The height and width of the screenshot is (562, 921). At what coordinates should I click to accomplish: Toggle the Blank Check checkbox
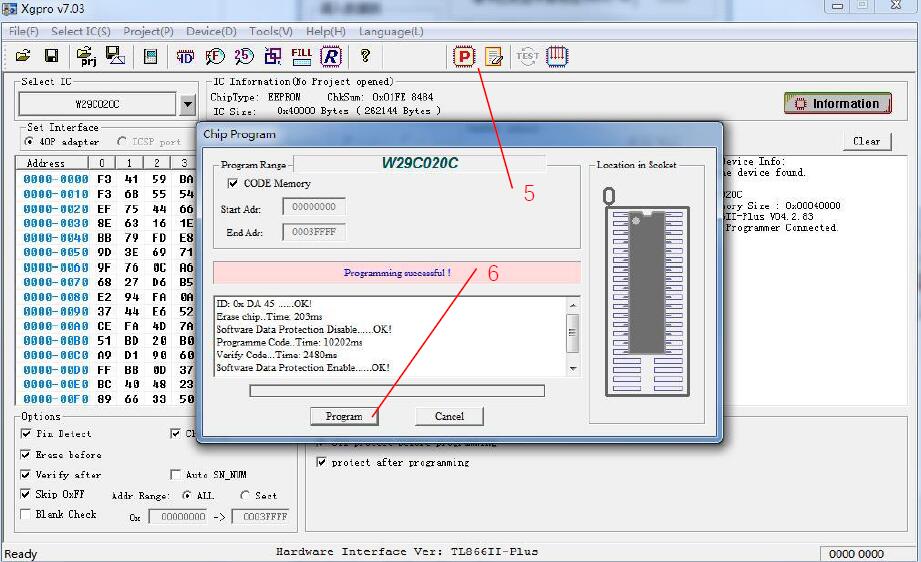point(25,514)
